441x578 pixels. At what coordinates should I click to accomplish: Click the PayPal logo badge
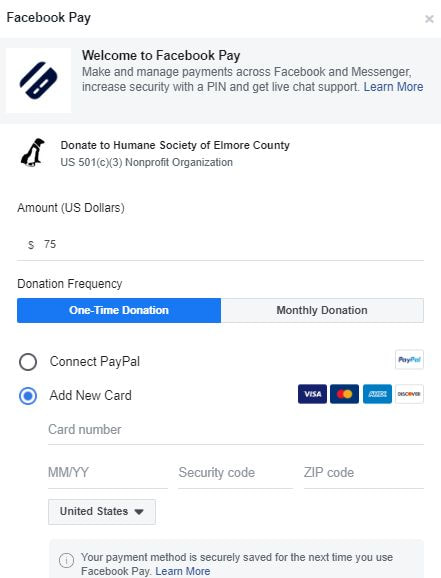click(409, 359)
